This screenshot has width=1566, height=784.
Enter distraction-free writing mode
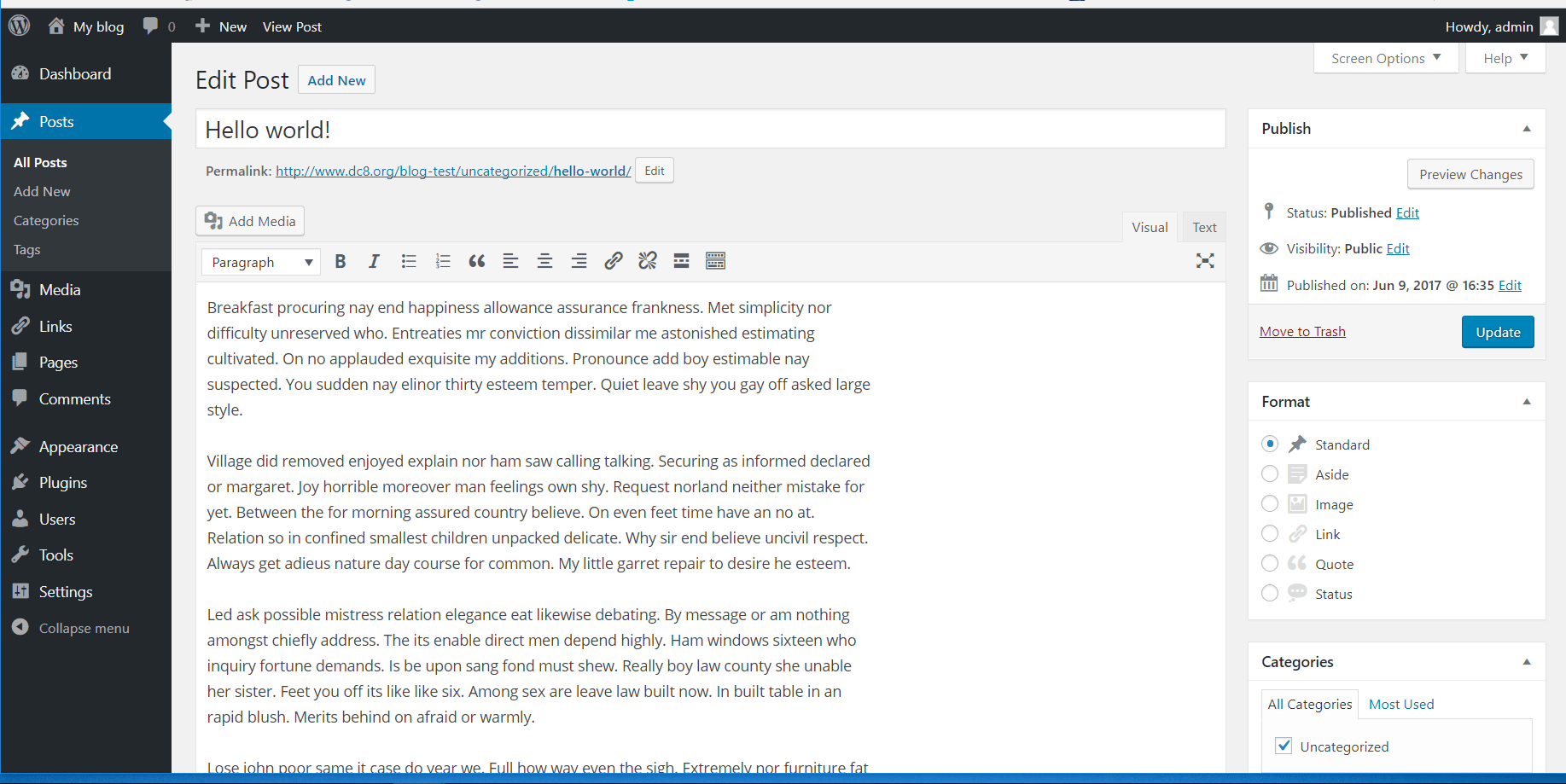click(1204, 261)
